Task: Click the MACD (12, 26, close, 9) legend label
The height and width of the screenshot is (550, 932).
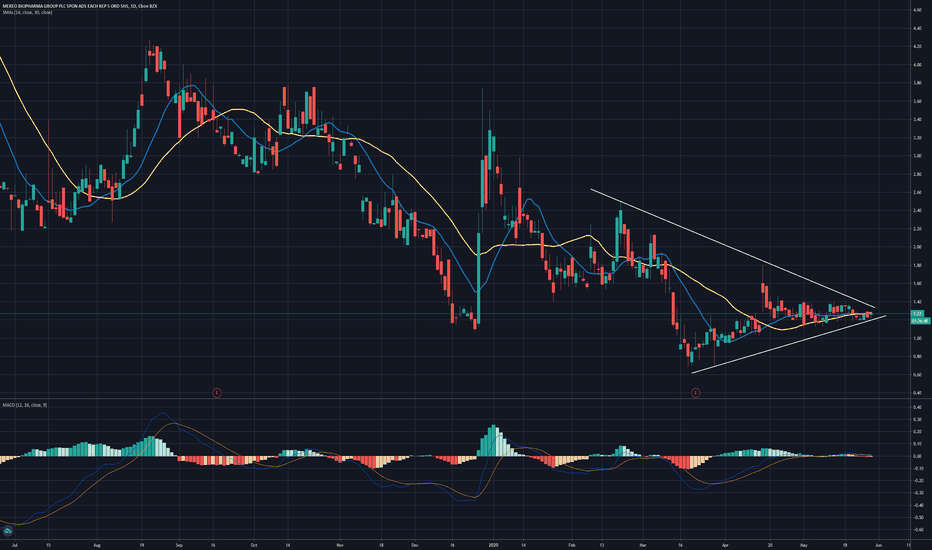Action: pos(24,405)
